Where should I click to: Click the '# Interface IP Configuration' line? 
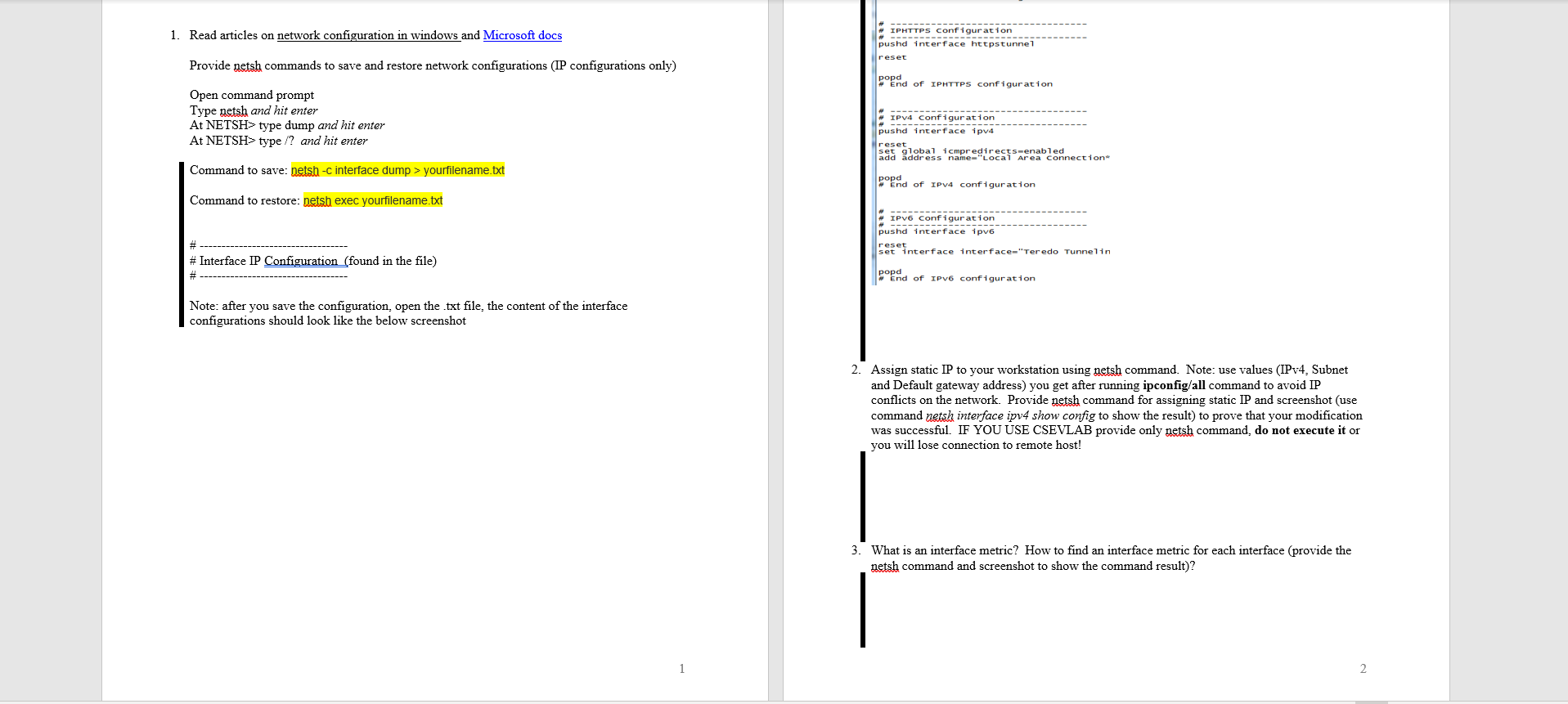[313, 261]
